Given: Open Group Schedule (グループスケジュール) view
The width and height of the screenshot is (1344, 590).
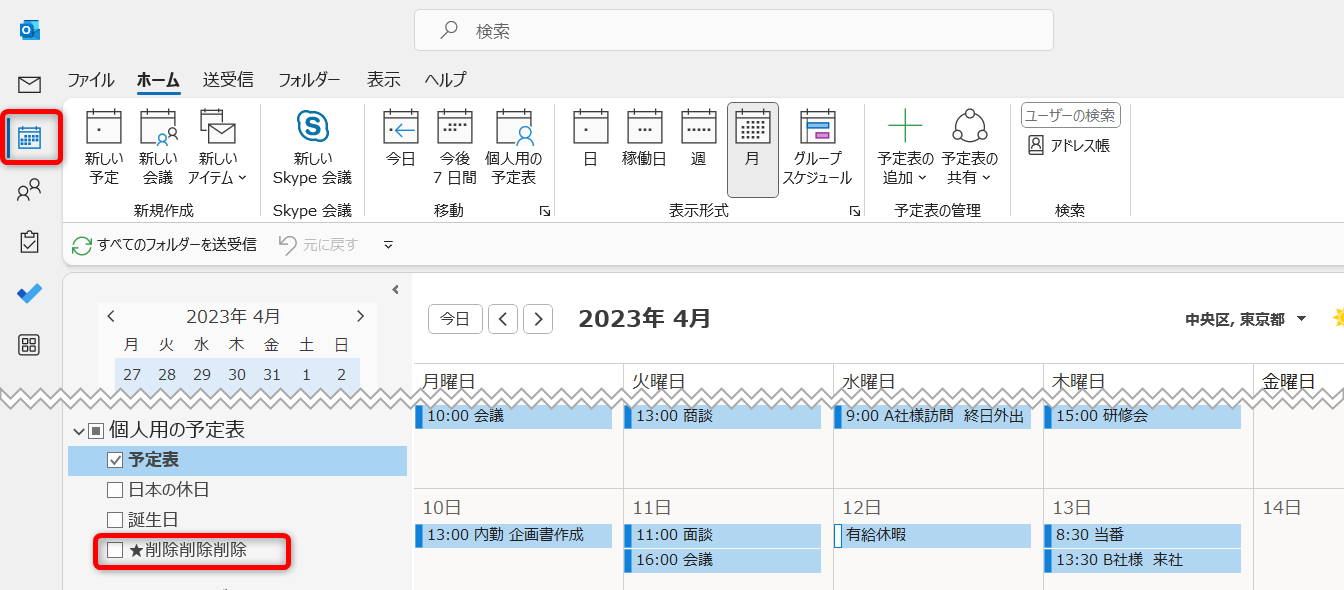Looking at the screenshot, I should point(817,147).
